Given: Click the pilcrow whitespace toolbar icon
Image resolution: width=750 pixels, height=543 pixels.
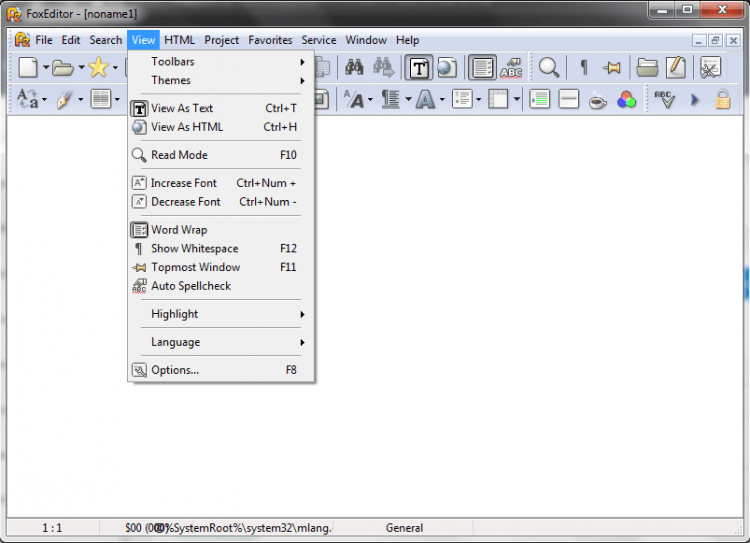Looking at the screenshot, I should [x=584, y=67].
